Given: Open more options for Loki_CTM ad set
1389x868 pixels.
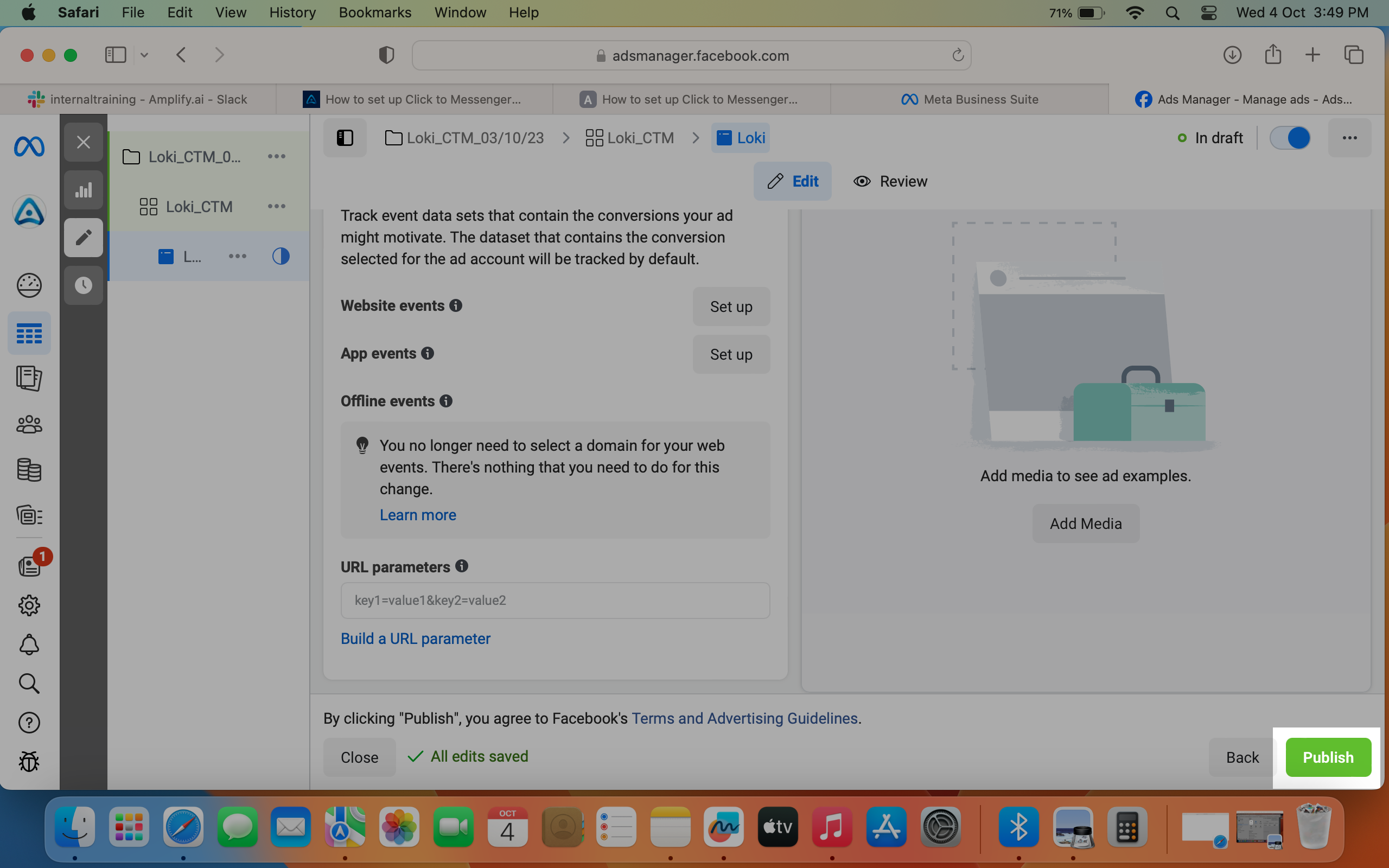Looking at the screenshot, I should pos(277,206).
